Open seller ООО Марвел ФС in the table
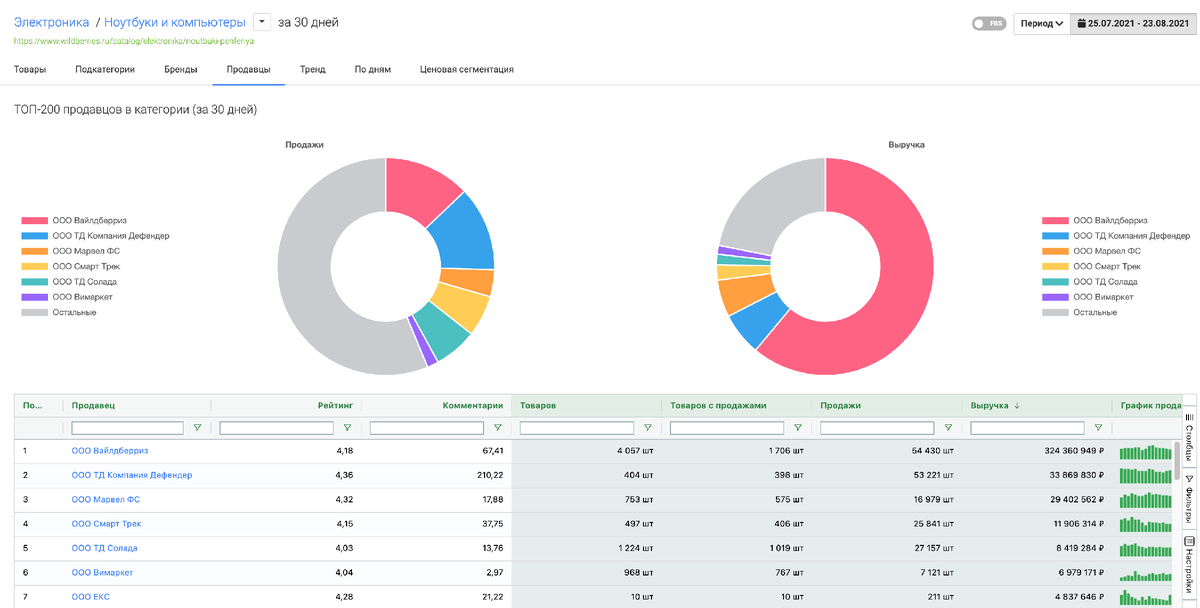Screen dimensions: 1200x608 pos(105,499)
